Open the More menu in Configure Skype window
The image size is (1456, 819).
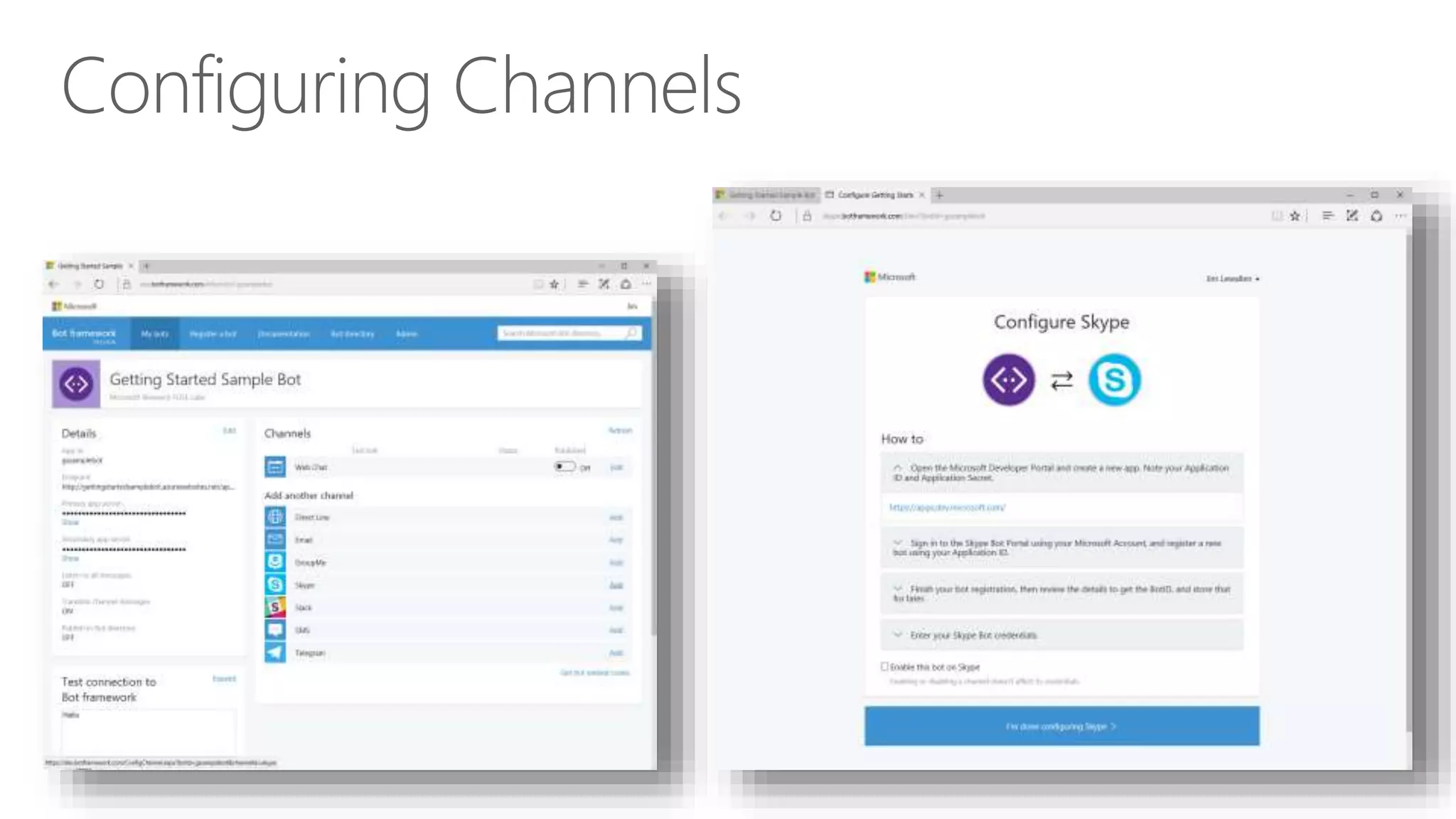[1401, 215]
